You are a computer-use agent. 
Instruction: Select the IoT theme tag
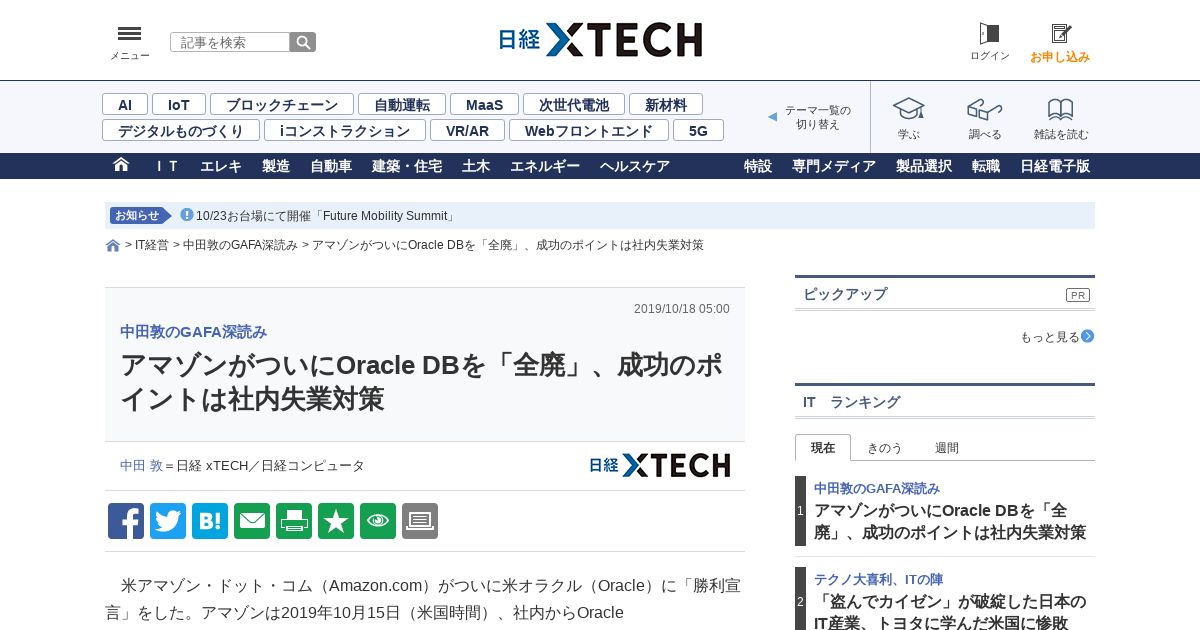[x=179, y=104]
